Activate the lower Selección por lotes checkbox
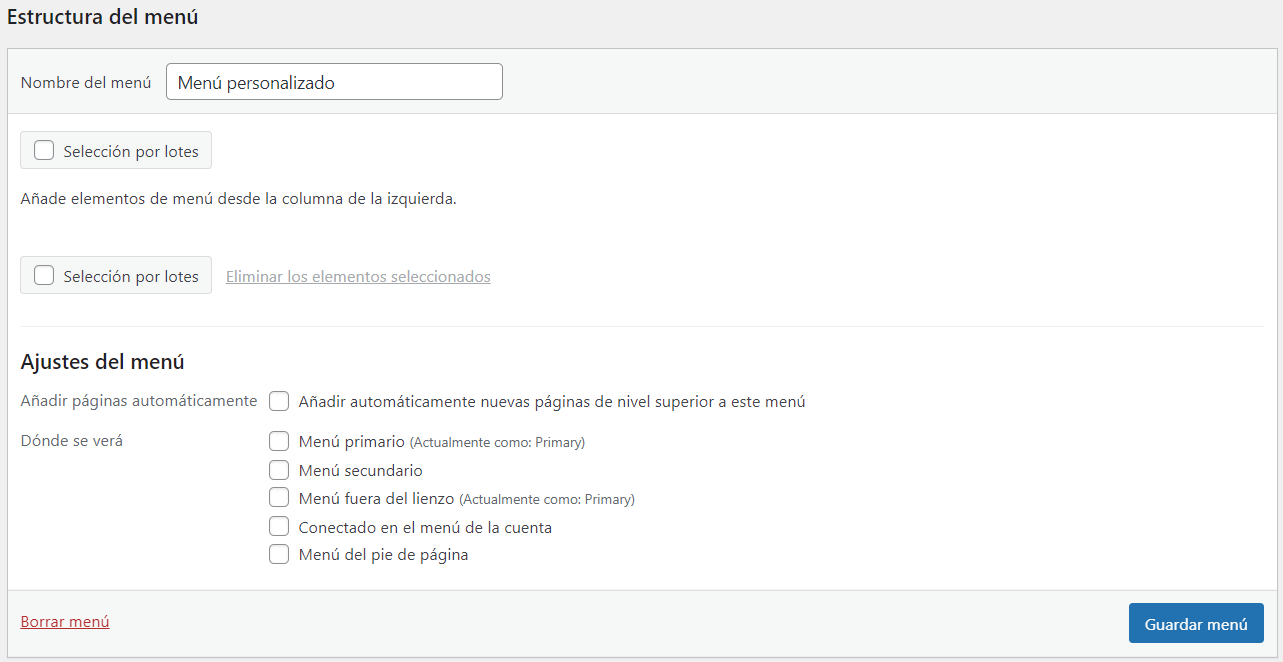This screenshot has height=662, width=1283. (x=44, y=275)
